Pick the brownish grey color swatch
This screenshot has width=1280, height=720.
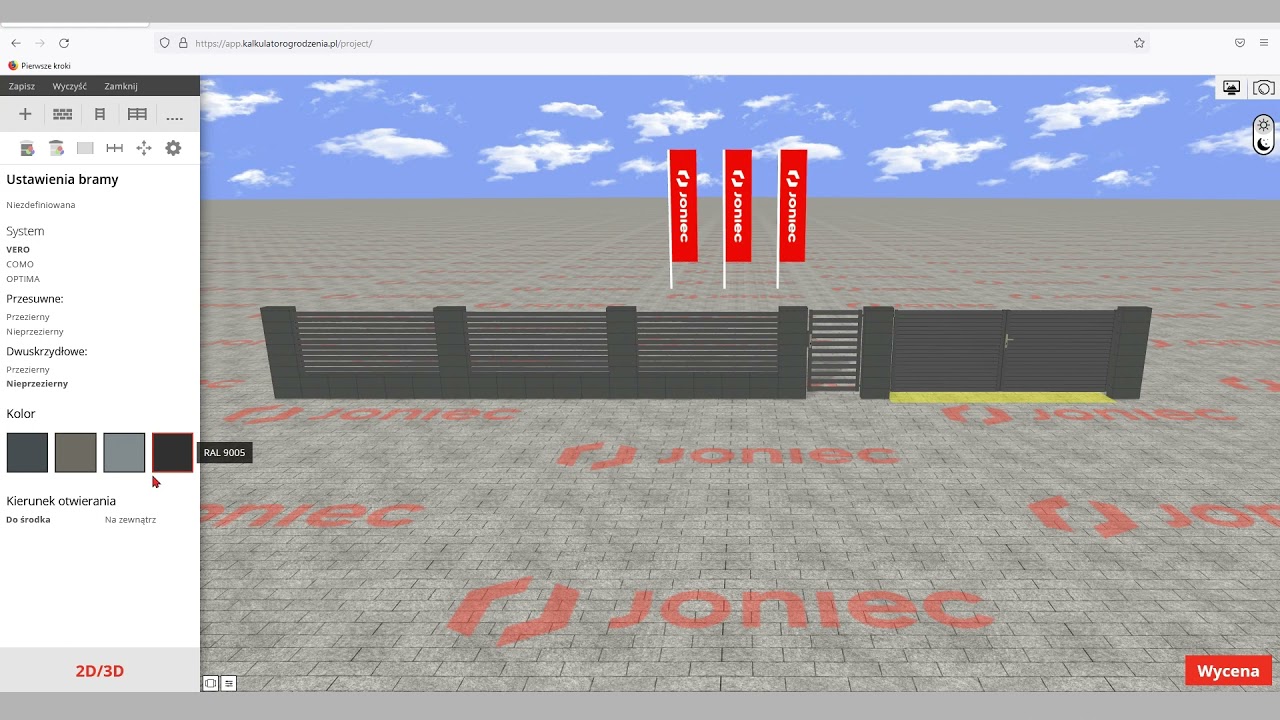coord(76,452)
